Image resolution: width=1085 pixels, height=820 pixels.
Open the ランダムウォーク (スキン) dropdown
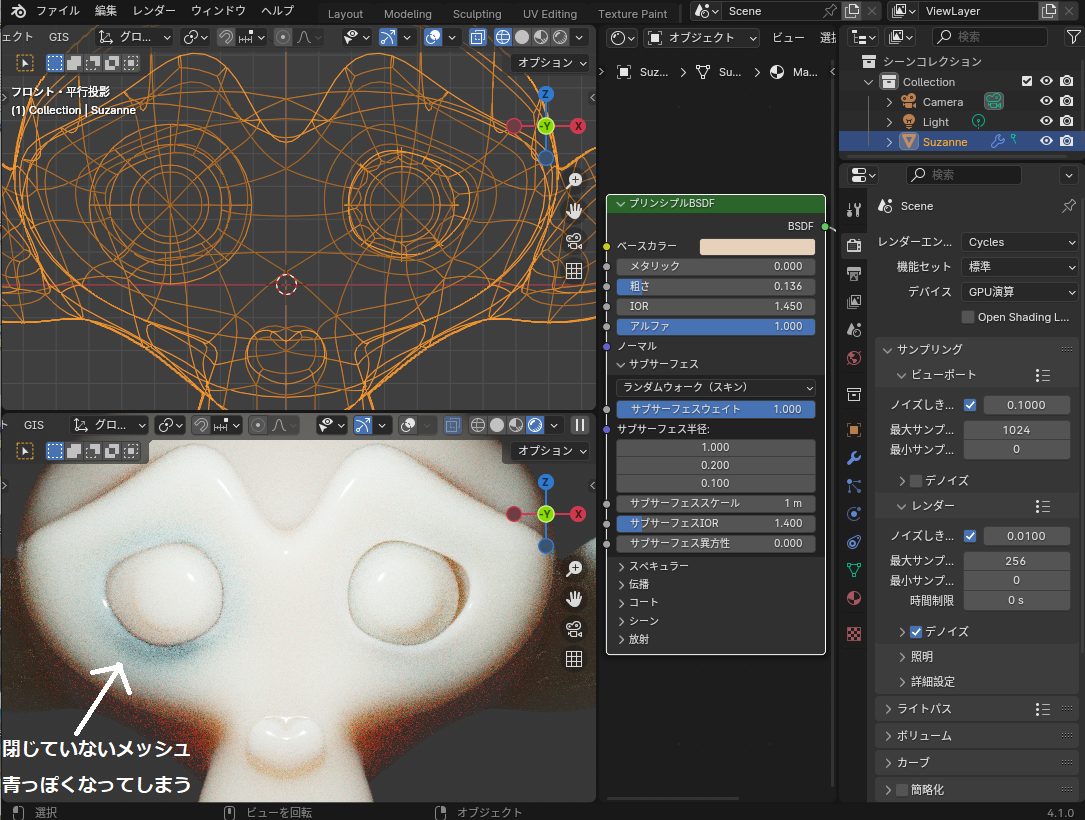click(715, 387)
